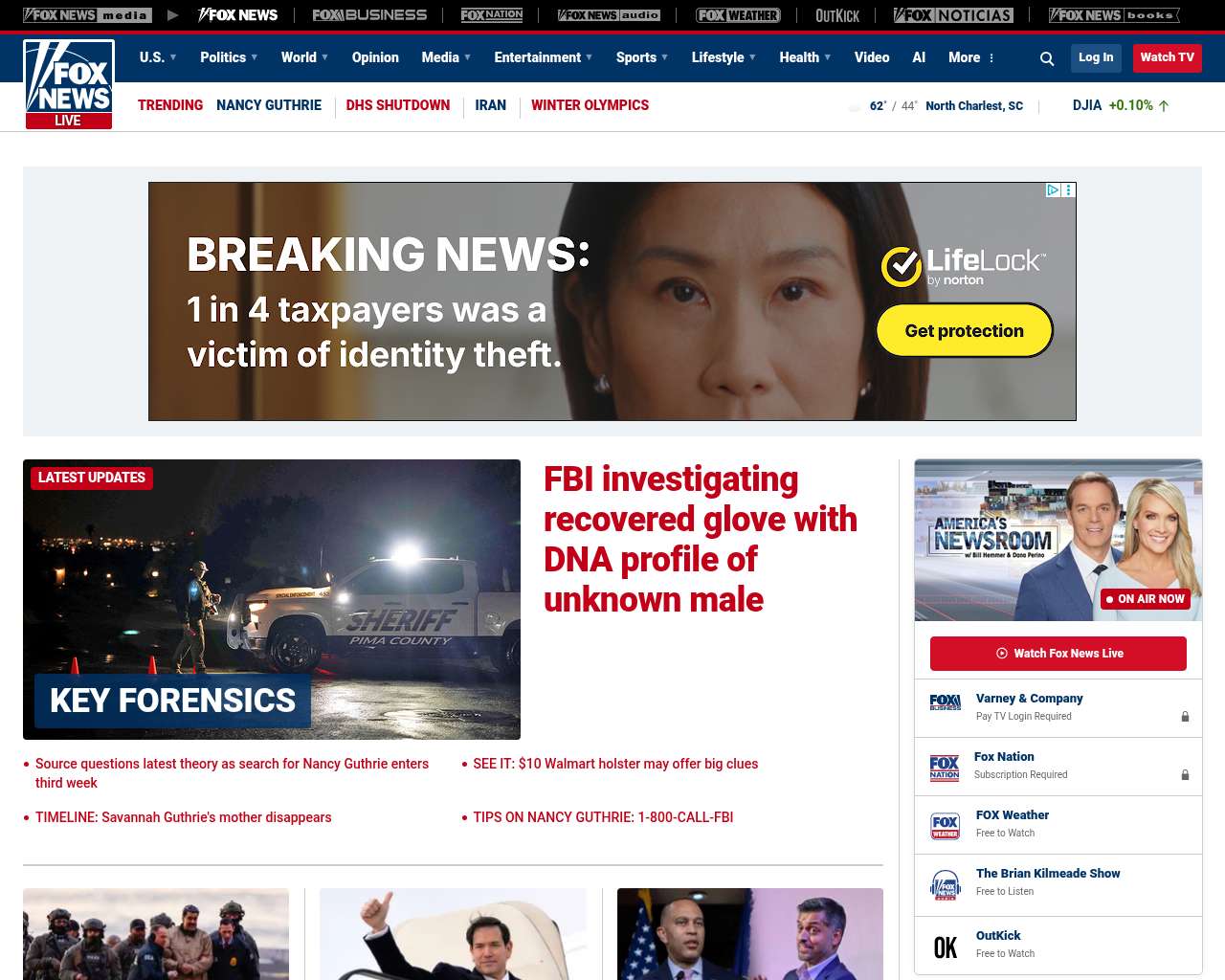The image size is (1225, 980).
Task: Go to the Opinion section
Action: [x=375, y=57]
